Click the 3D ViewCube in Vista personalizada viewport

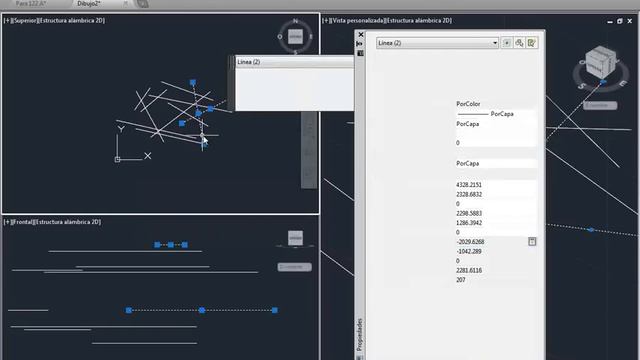pos(600,62)
